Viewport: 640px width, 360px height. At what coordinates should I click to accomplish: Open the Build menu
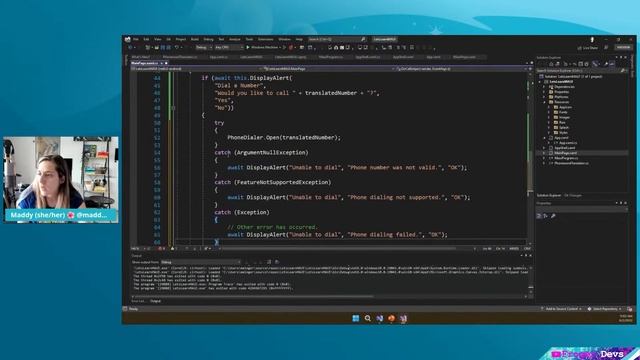pyautogui.click(x=195, y=39)
